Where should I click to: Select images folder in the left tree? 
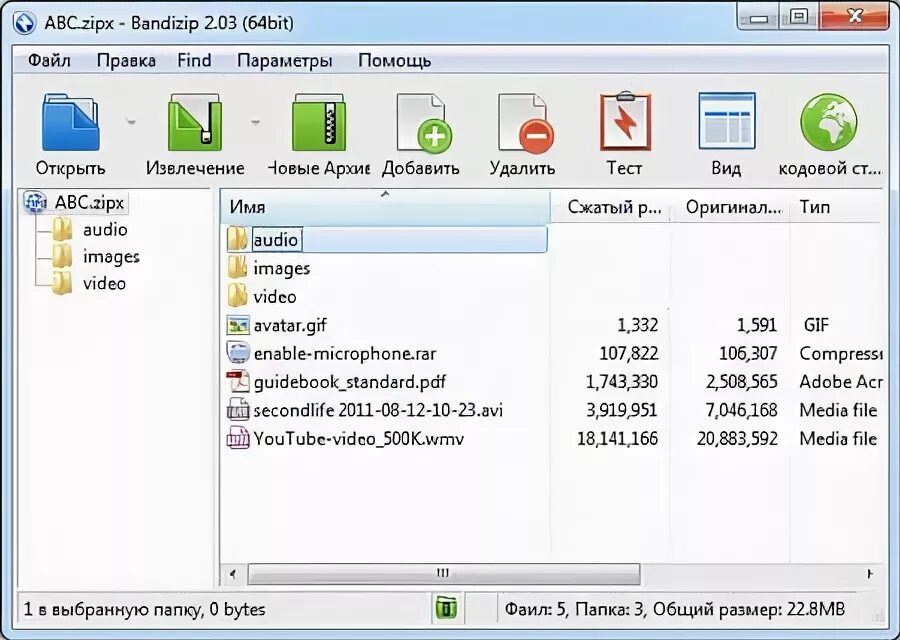pyautogui.click(x=111, y=257)
